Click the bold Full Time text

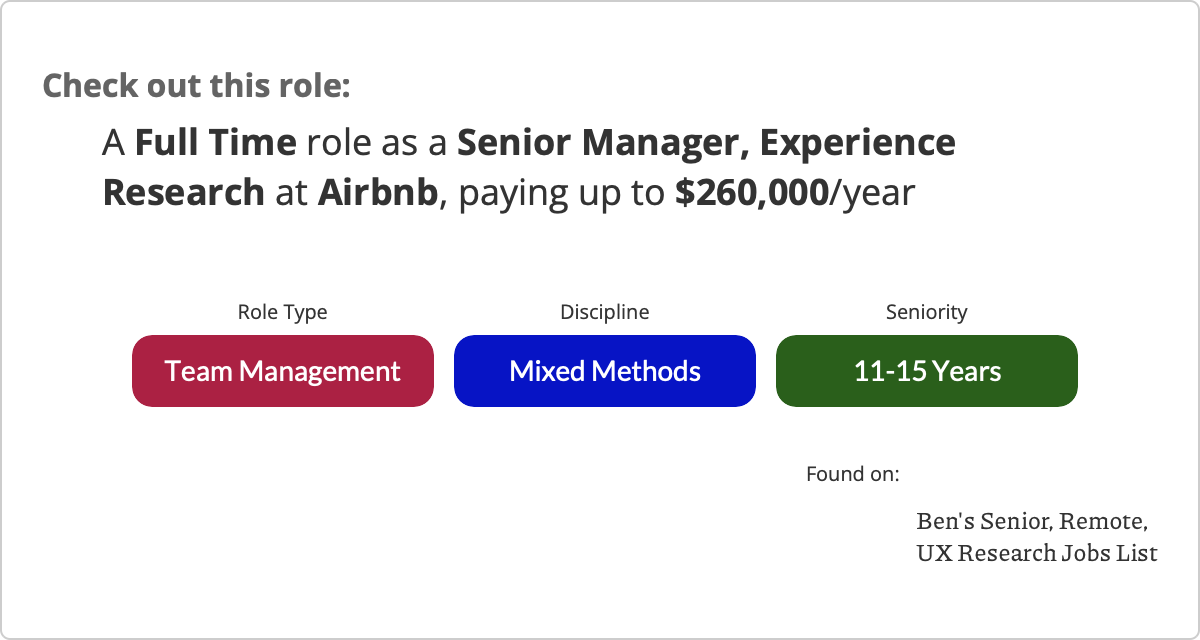pos(216,144)
